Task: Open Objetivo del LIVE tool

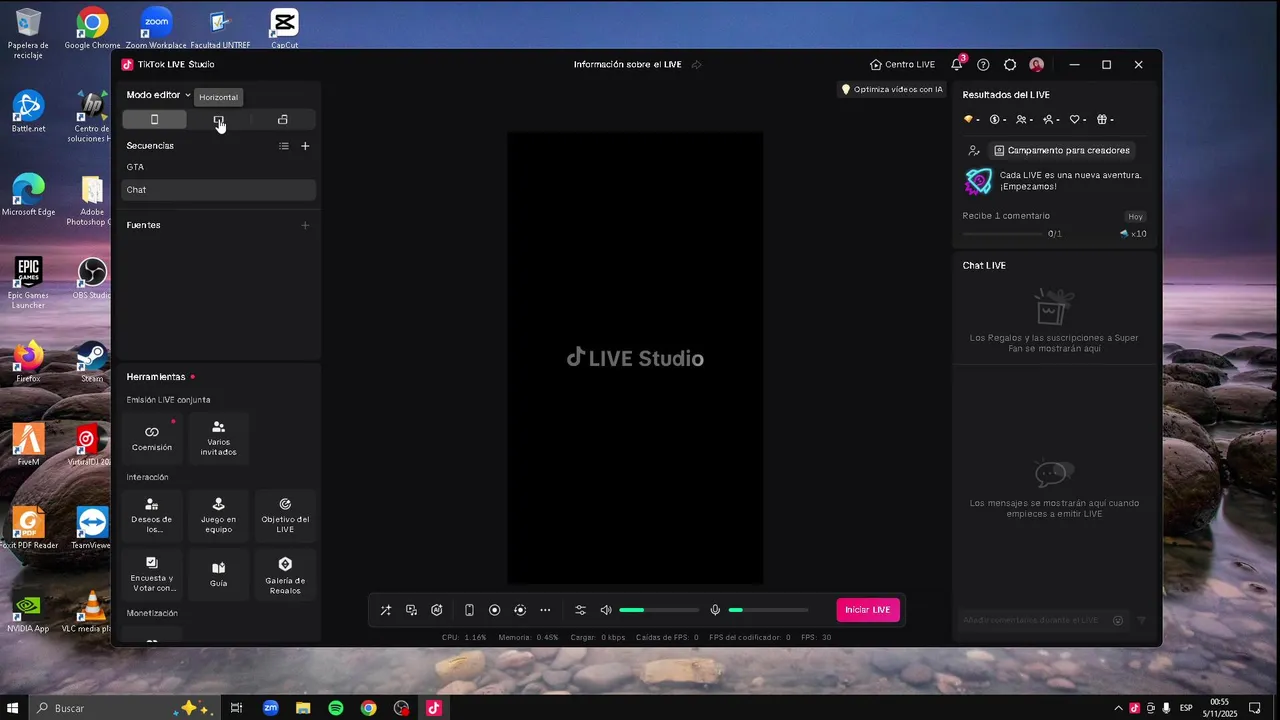Action: 285,516
